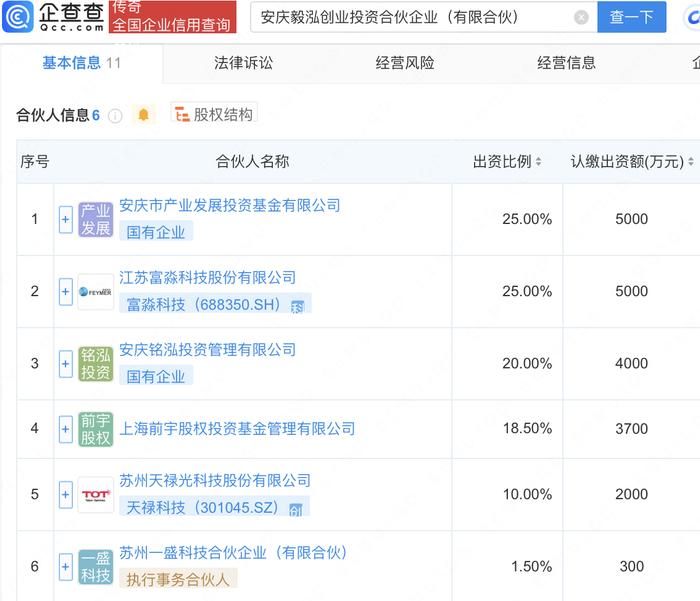Switch to the 基本信息 tab
This screenshot has width=700, height=601.
(x=82, y=63)
